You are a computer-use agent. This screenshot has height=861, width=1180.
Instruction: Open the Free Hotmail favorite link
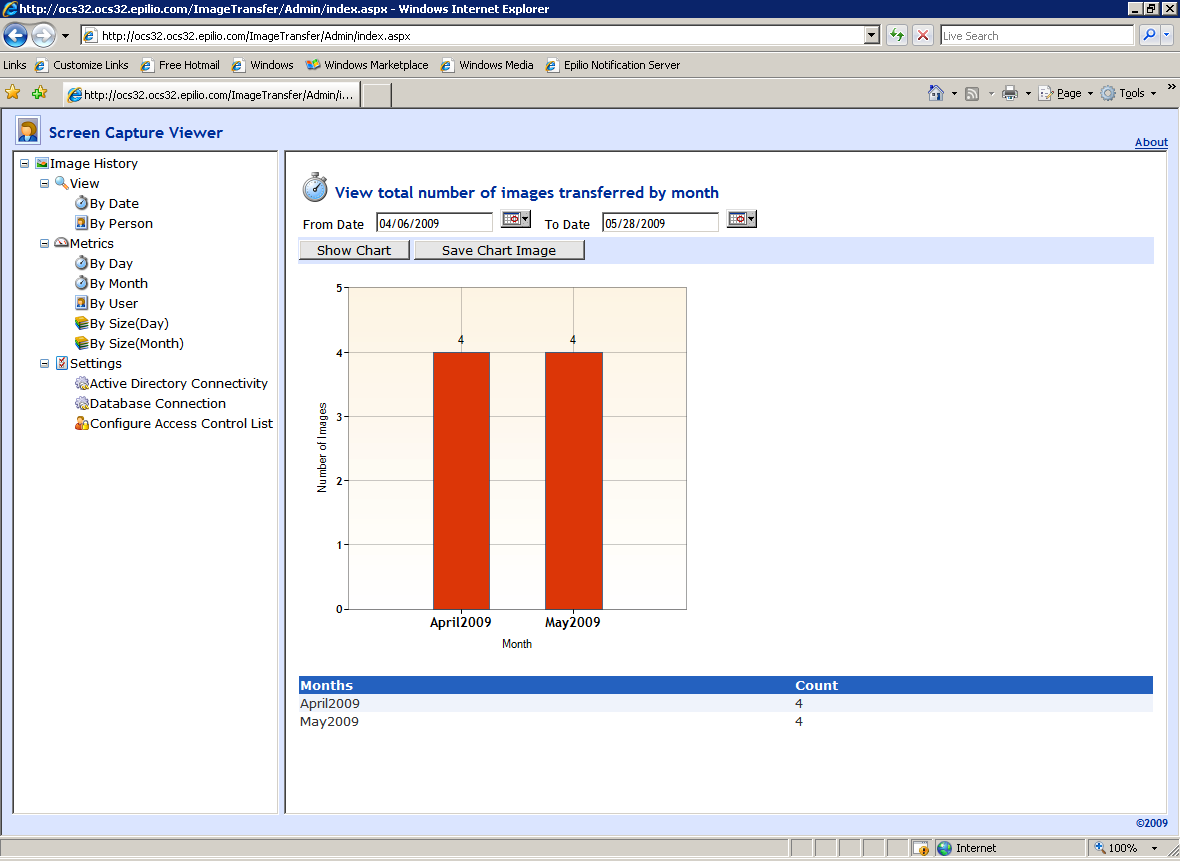[x=181, y=65]
